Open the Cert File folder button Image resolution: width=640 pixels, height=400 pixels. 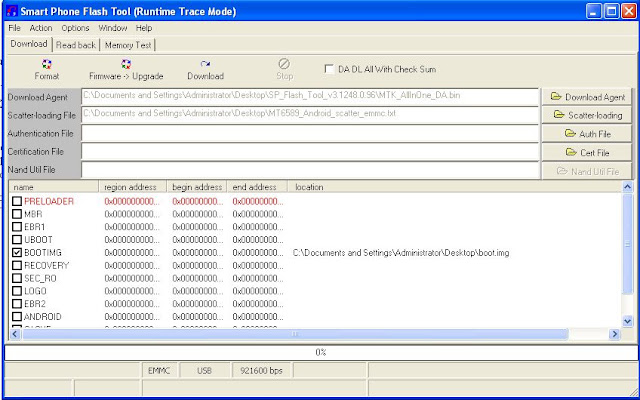[x=587, y=152]
